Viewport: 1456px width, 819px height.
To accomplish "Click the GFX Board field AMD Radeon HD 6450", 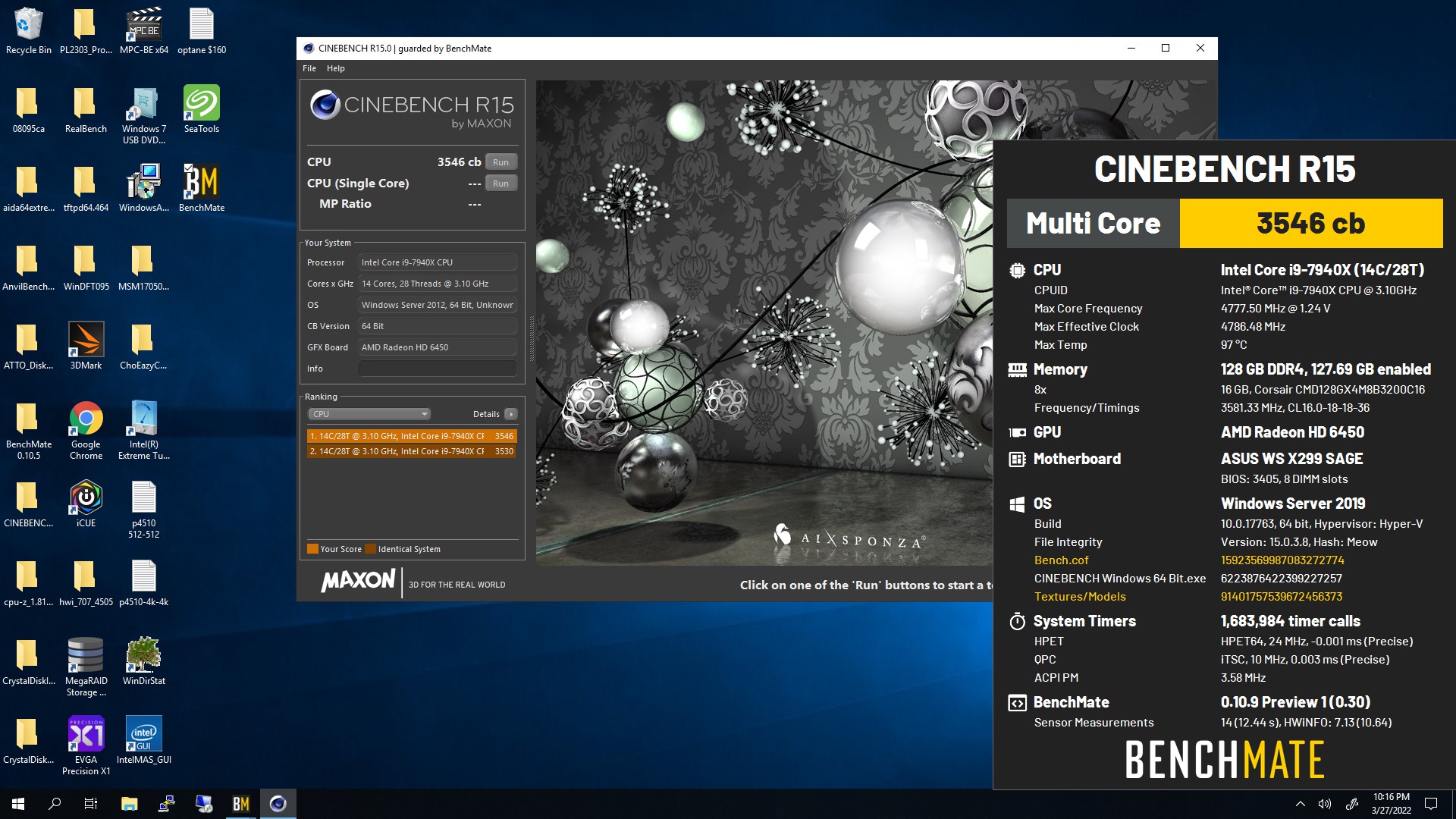I will [438, 347].
